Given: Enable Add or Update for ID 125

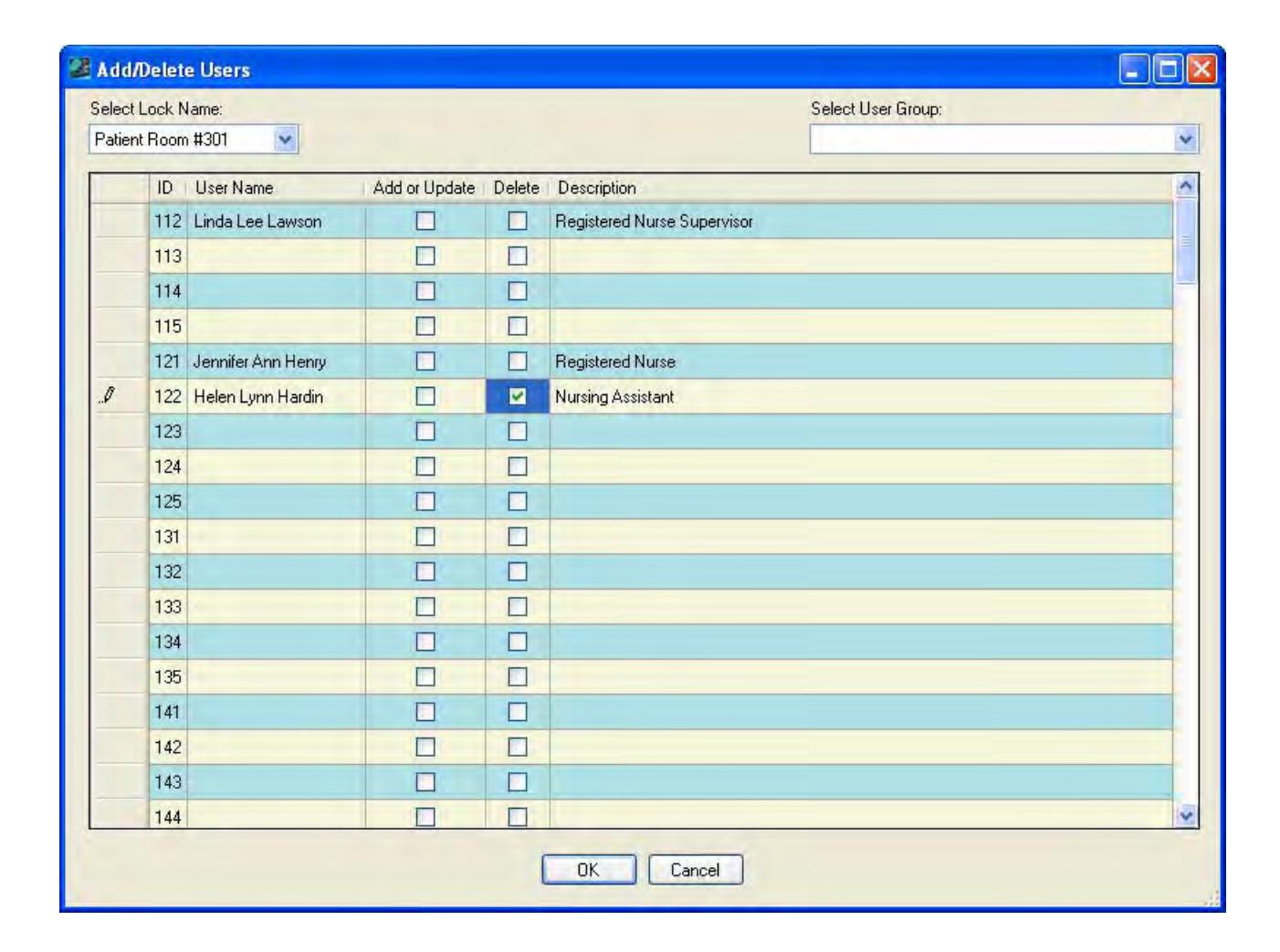Looking at the screenshot, I should pyautogui.click(x=425, y=501).
